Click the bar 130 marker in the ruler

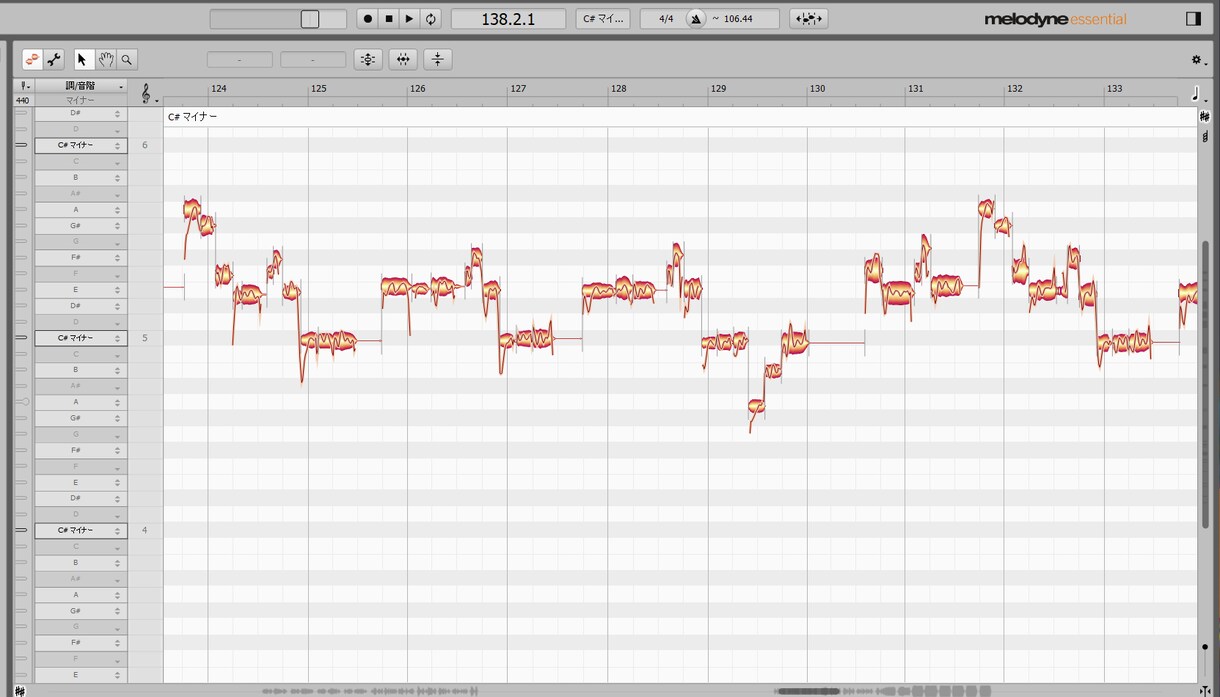point(818,89)
